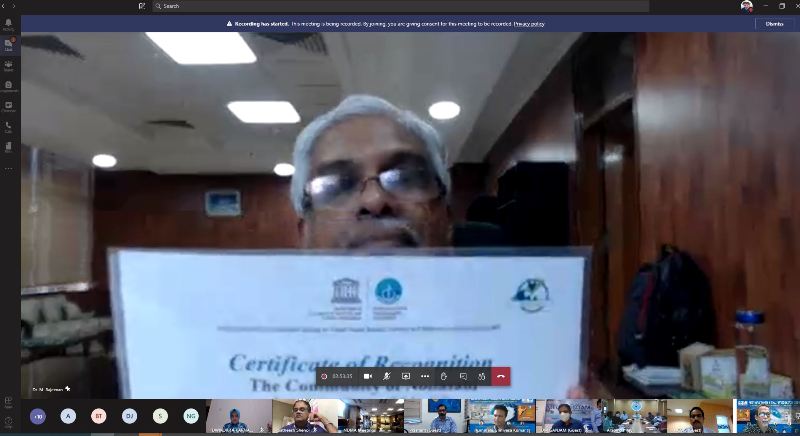Image resolution: width=800 pixels, height=436 pixels.
Task: Click the red recording indicator
Action: 324,376
